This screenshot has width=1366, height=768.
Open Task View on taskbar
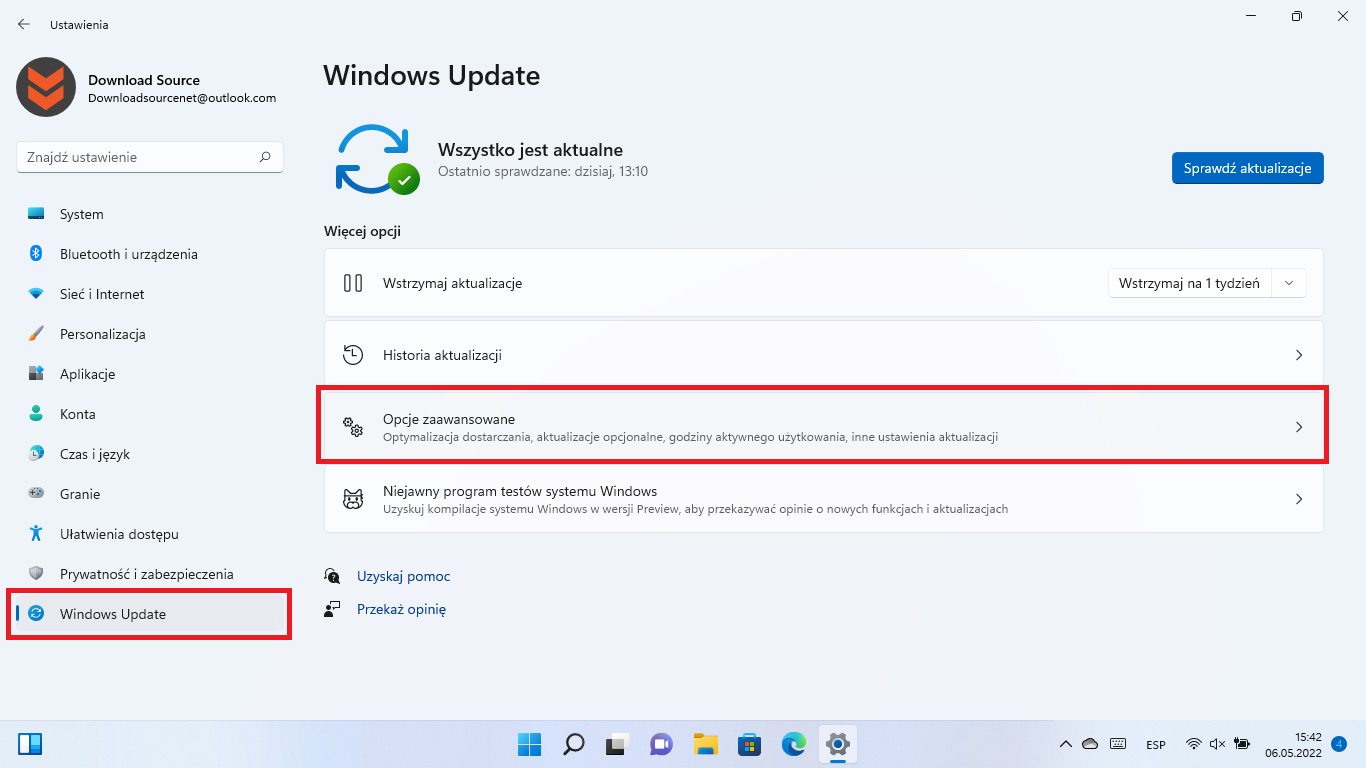pyautogui.click(x=617, y=744)
